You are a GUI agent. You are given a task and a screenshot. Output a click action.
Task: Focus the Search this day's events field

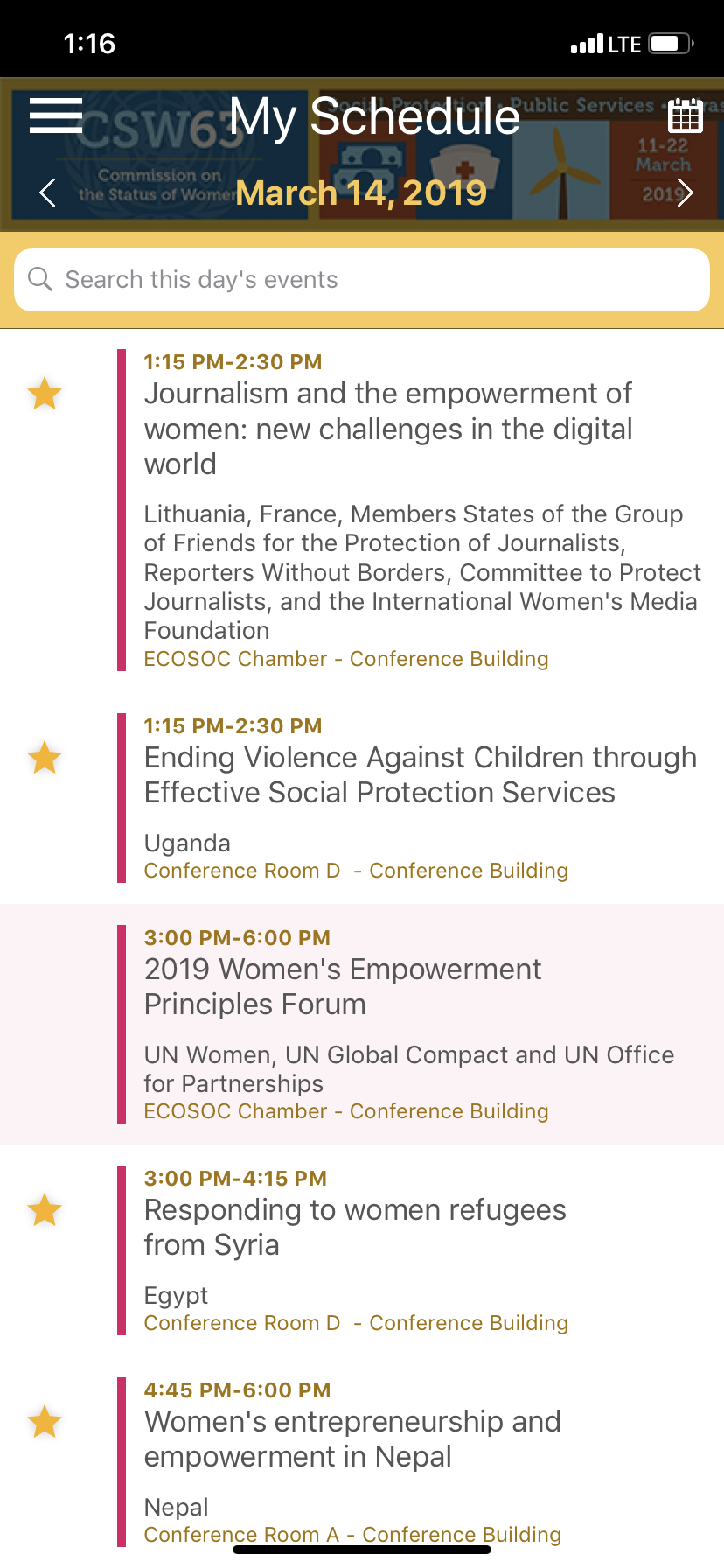[x=376, y=280]
